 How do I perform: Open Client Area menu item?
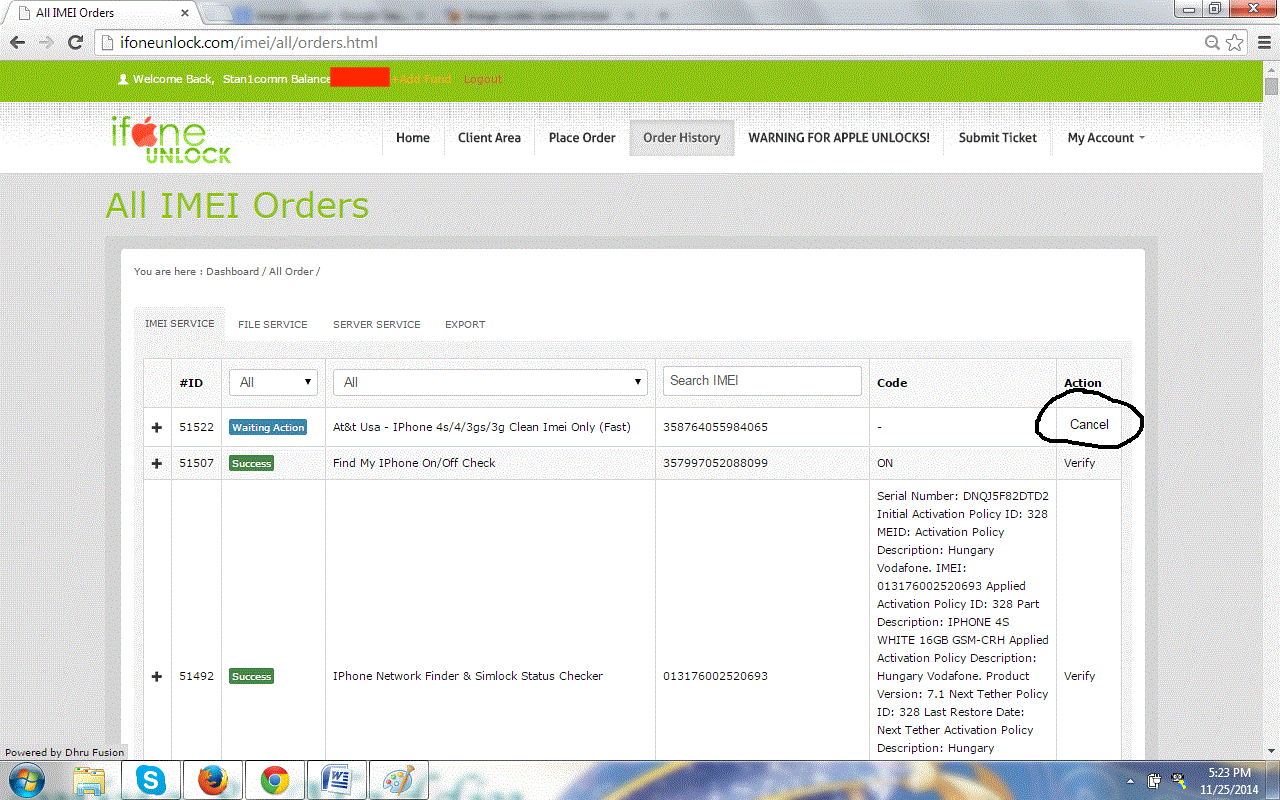pos(489,138)
